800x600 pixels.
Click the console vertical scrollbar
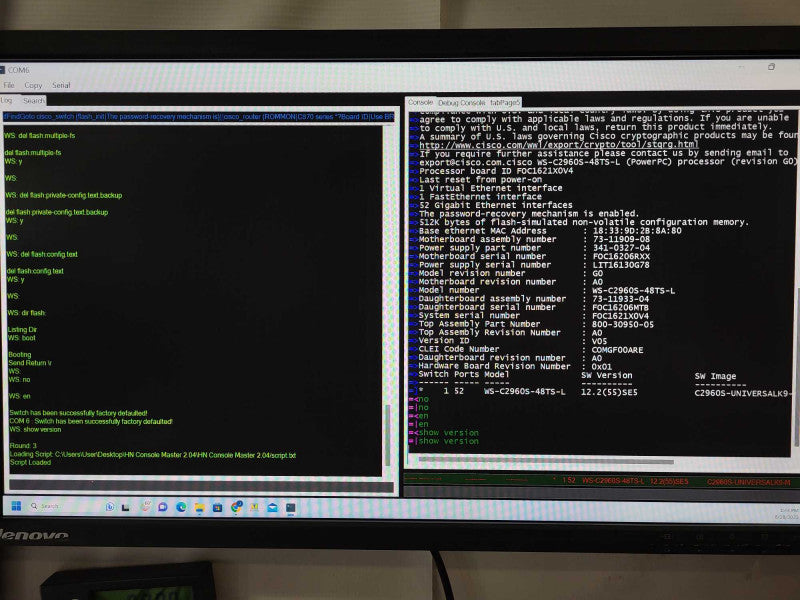[x=795, y=367]
